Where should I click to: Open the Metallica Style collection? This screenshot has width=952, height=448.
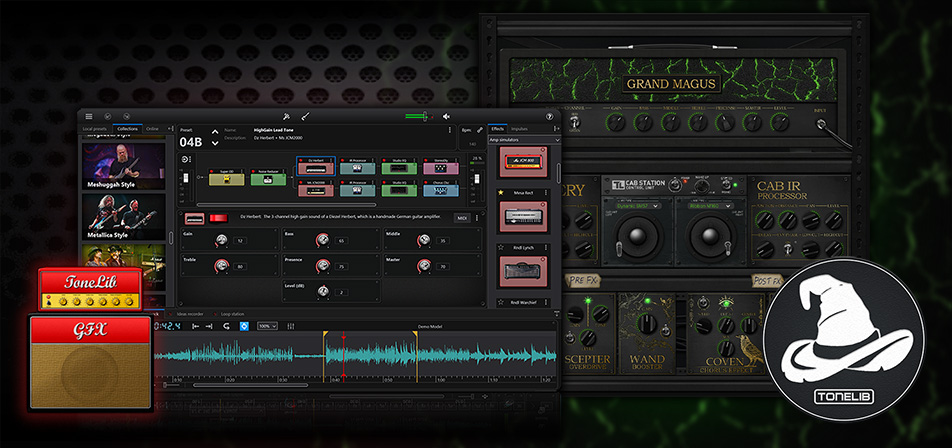[x=124, y=217]
